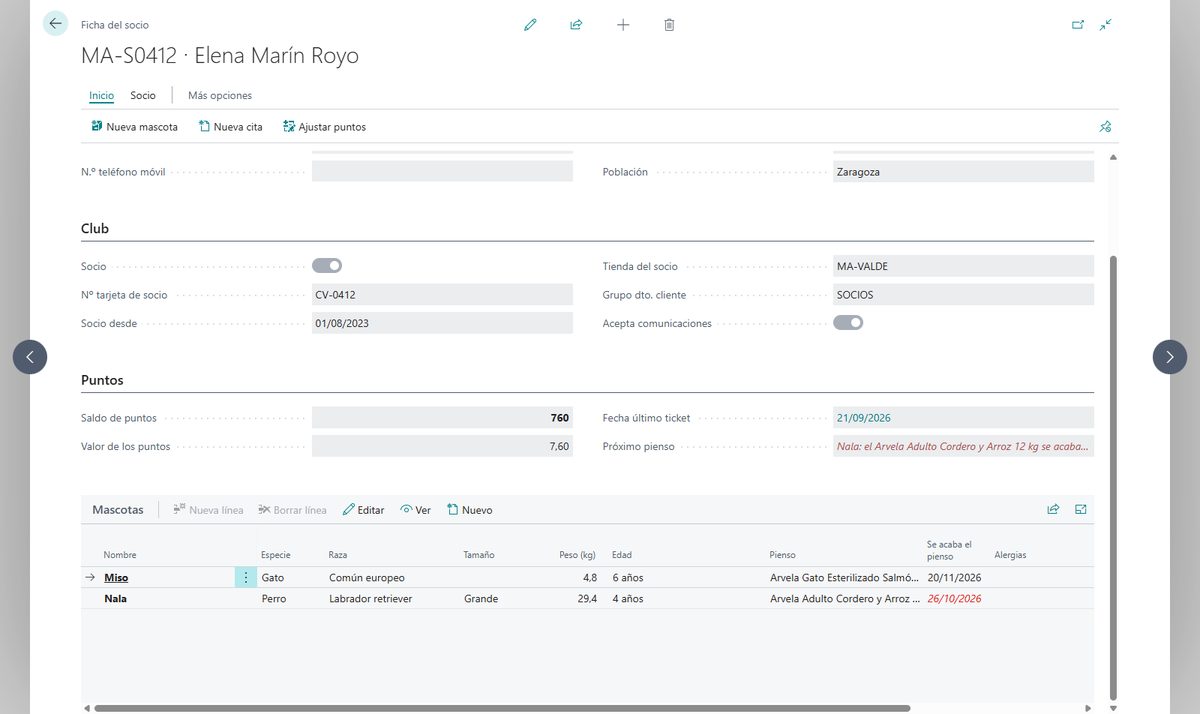Click Editar in the Mascotas toolbar
1200x714 pixels.
(x=363, y=510)
